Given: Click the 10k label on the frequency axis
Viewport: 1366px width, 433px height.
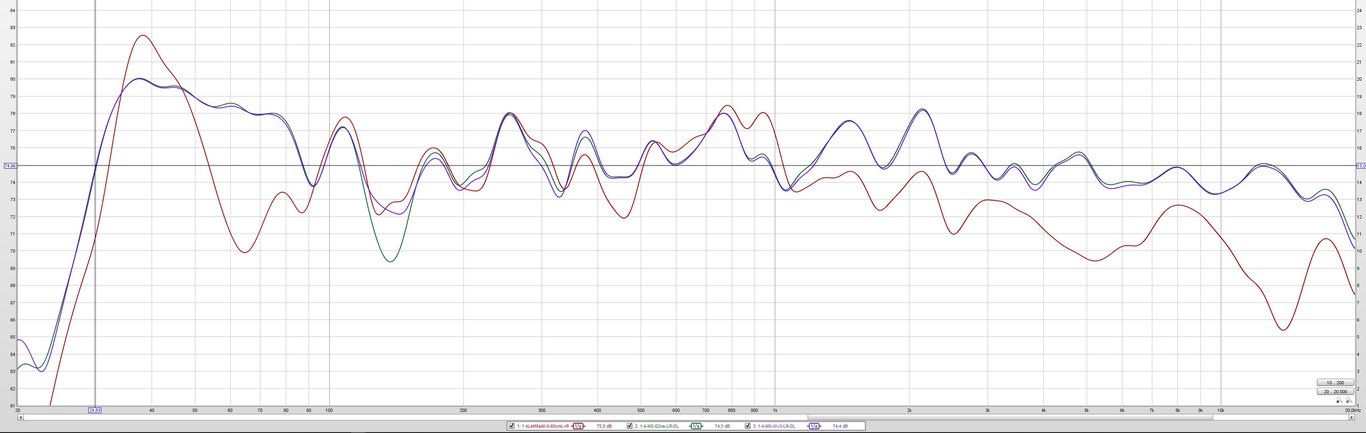Looking at the screenshot, I should pyautogui.click(x=1220, y=410).
